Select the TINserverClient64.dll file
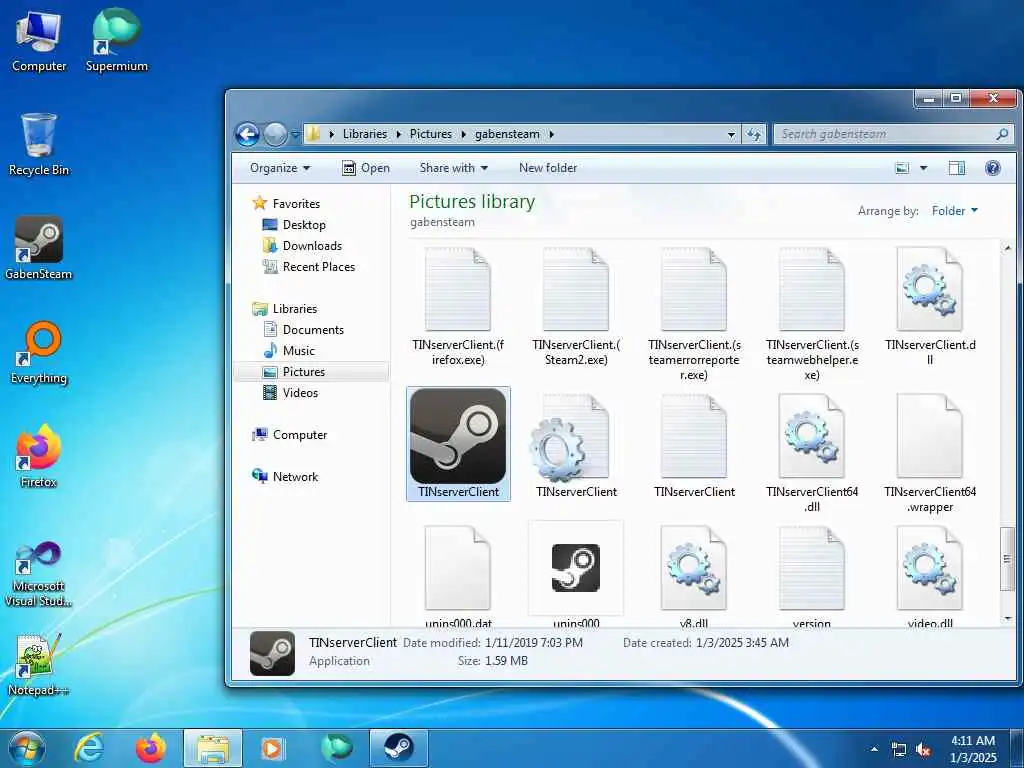 coord(812,453)
